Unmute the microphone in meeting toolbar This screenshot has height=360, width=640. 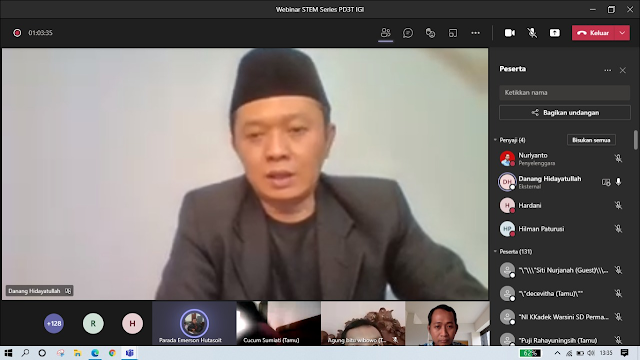click(532, 33)
